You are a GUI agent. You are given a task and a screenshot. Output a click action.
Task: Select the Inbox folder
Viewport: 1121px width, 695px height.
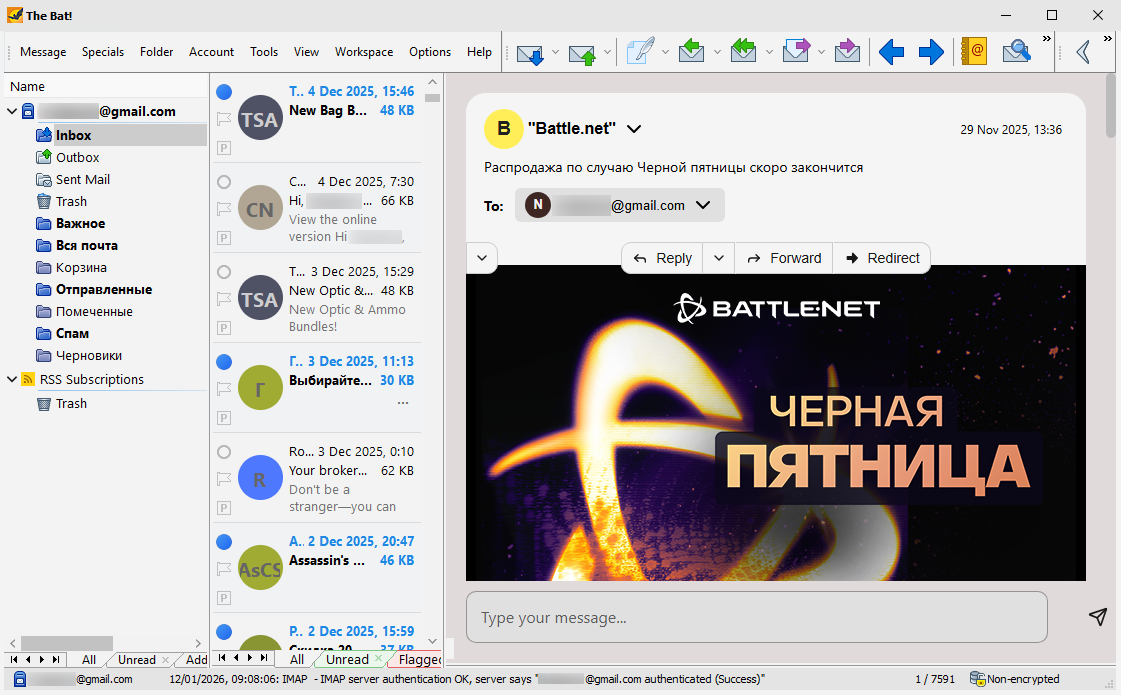pyautogui.click(x=73, y=135)
